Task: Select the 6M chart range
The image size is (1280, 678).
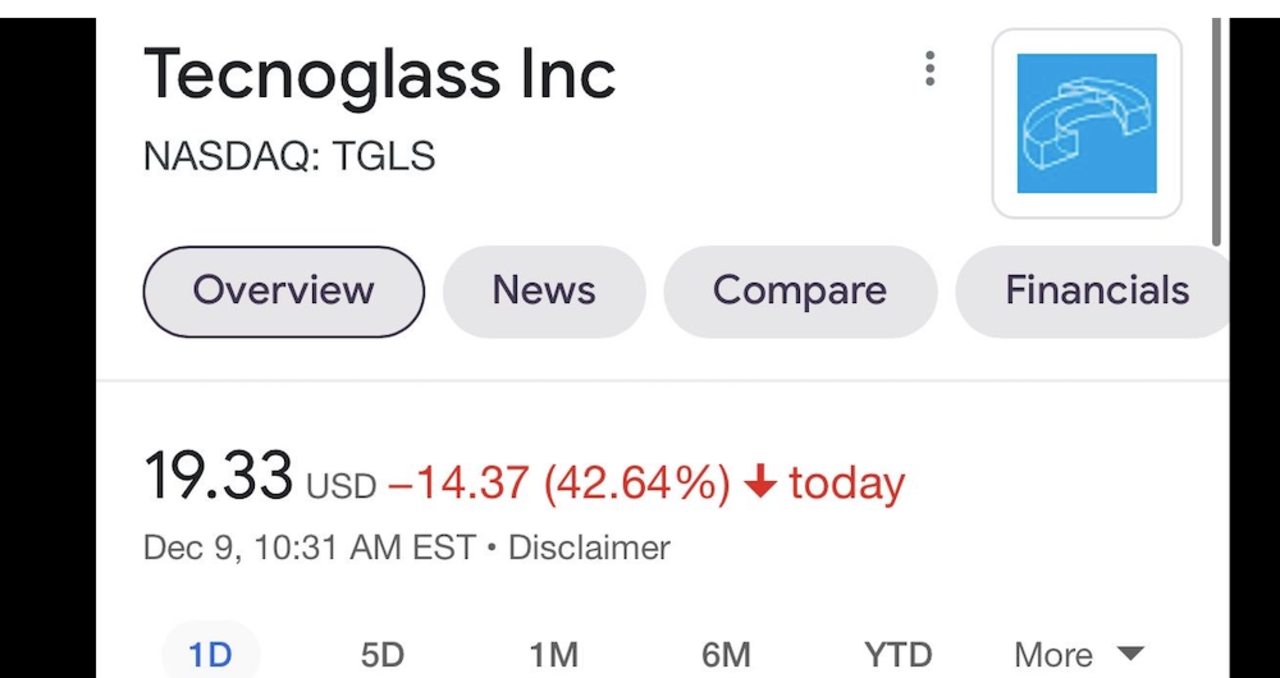Action: [x=725, y=654]
